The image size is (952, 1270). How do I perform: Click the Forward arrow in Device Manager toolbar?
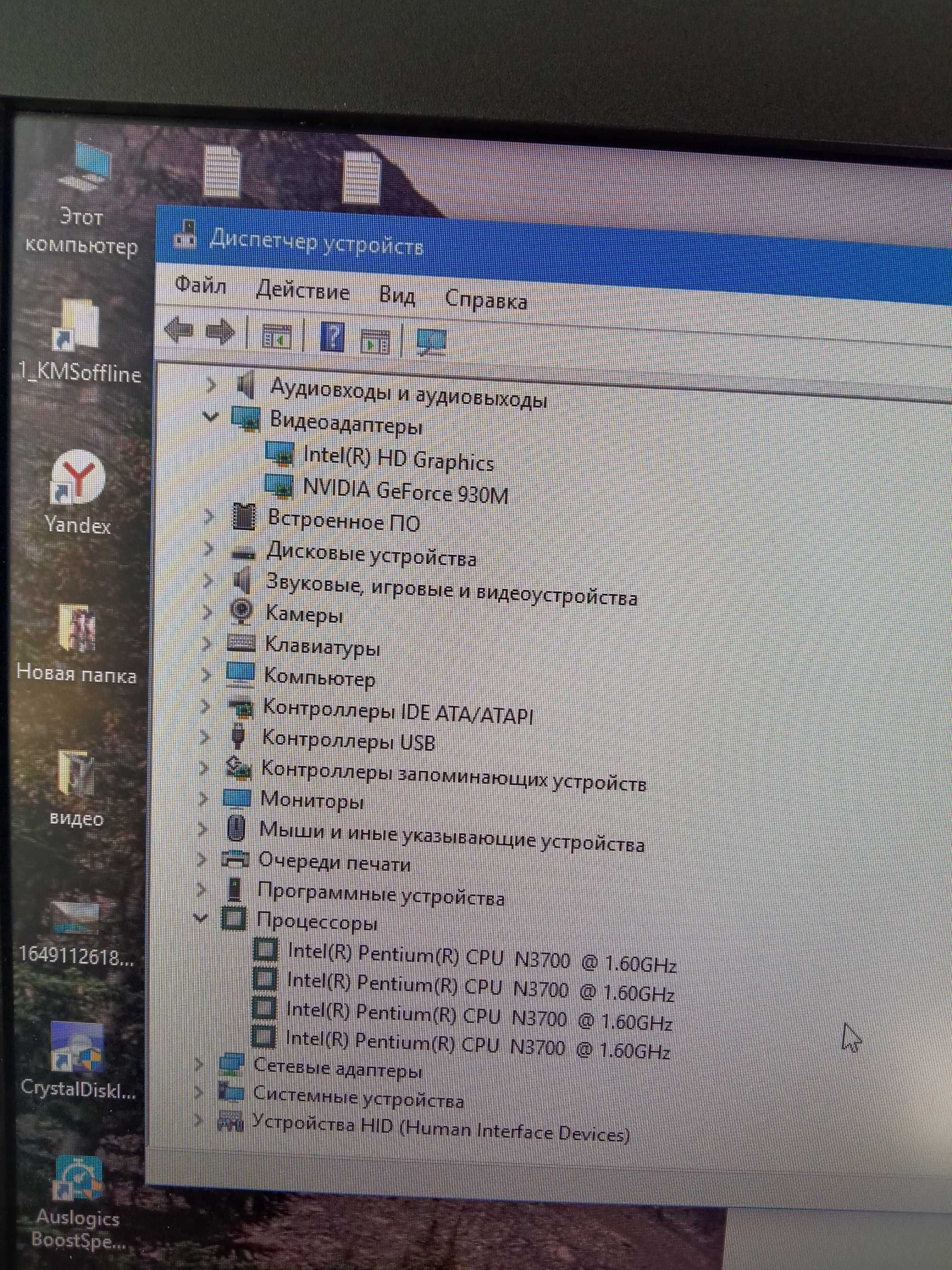coord(220,331)
